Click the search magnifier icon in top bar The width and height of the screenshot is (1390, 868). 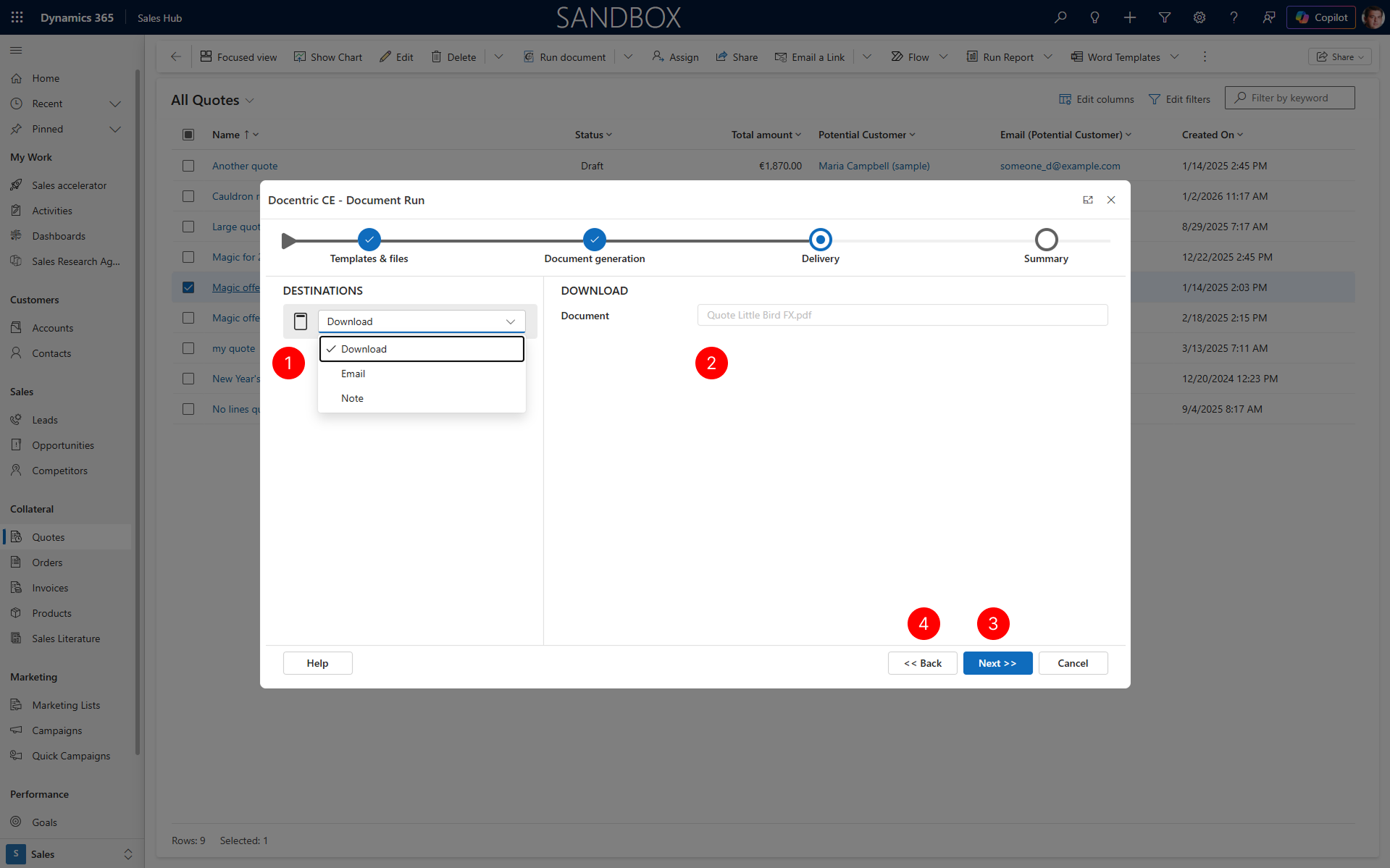1060,17
